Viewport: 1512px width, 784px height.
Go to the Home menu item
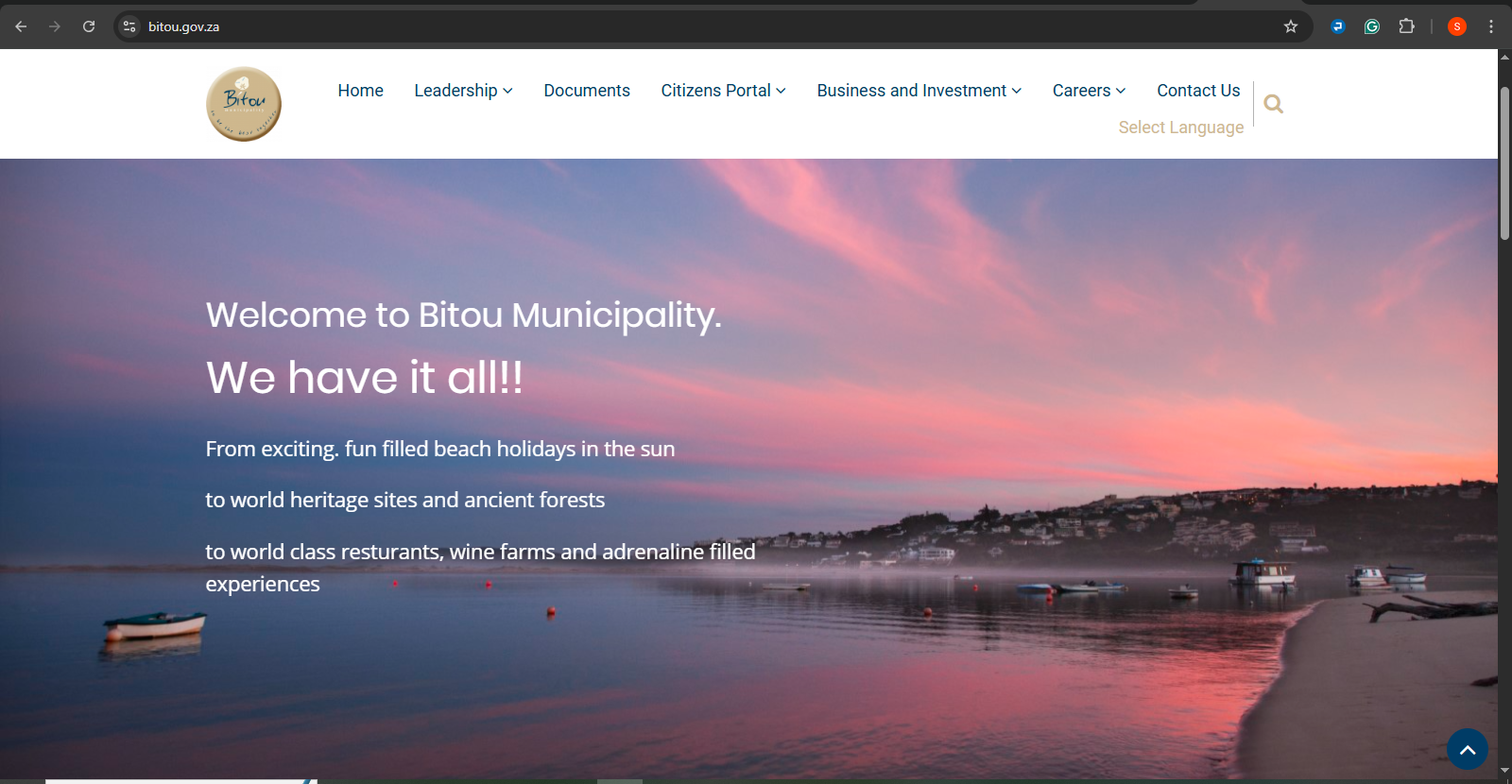click(x=360, y=91)
